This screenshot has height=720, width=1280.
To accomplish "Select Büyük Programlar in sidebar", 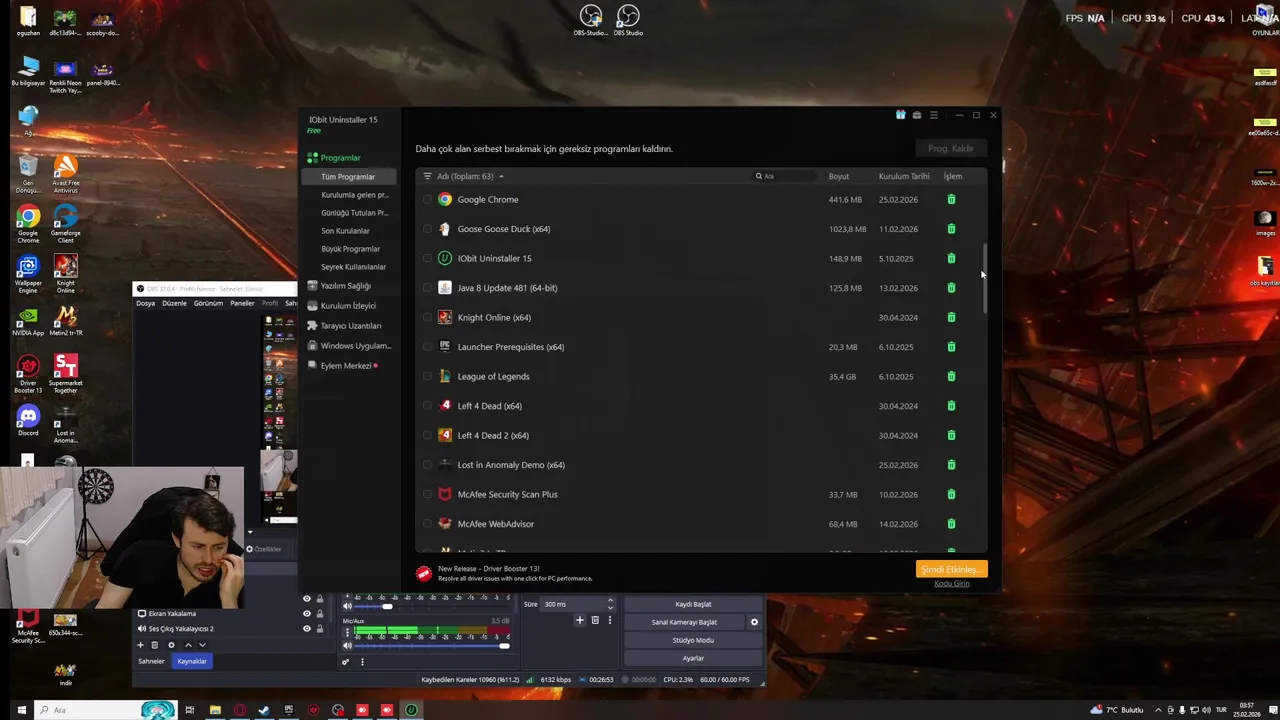I will click(350, 249).
